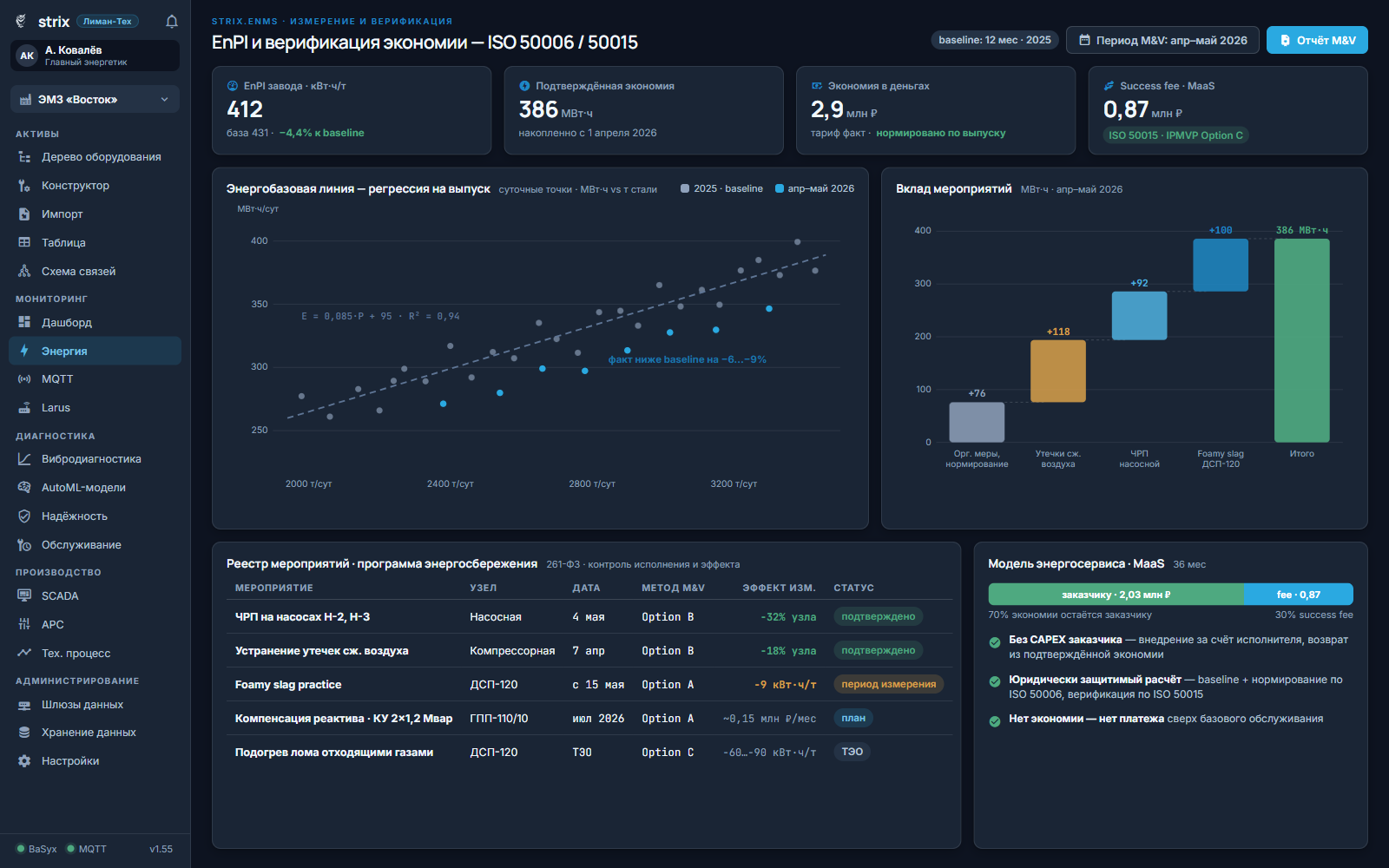The image size is (1389, 868).
Task: Click the APC sliders icon
Action: (x=24, y=624)
